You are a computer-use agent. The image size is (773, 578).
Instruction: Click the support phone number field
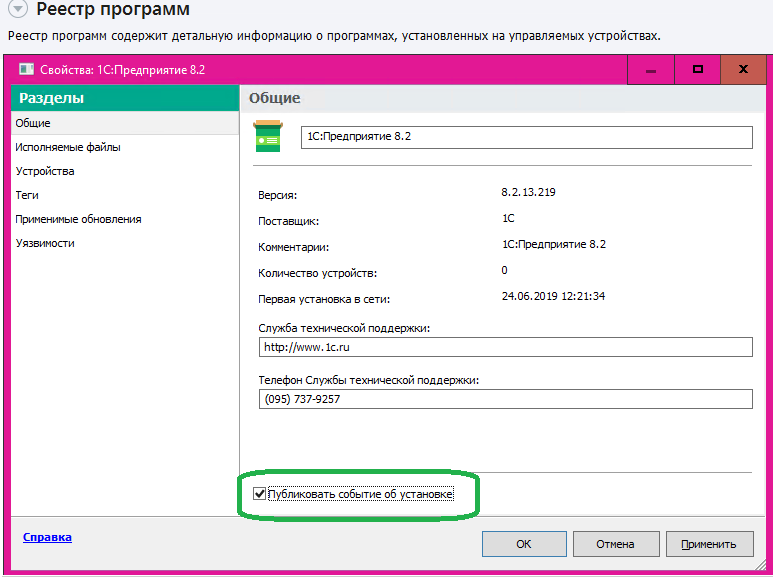pyautogui.click(x=505, y=399)
